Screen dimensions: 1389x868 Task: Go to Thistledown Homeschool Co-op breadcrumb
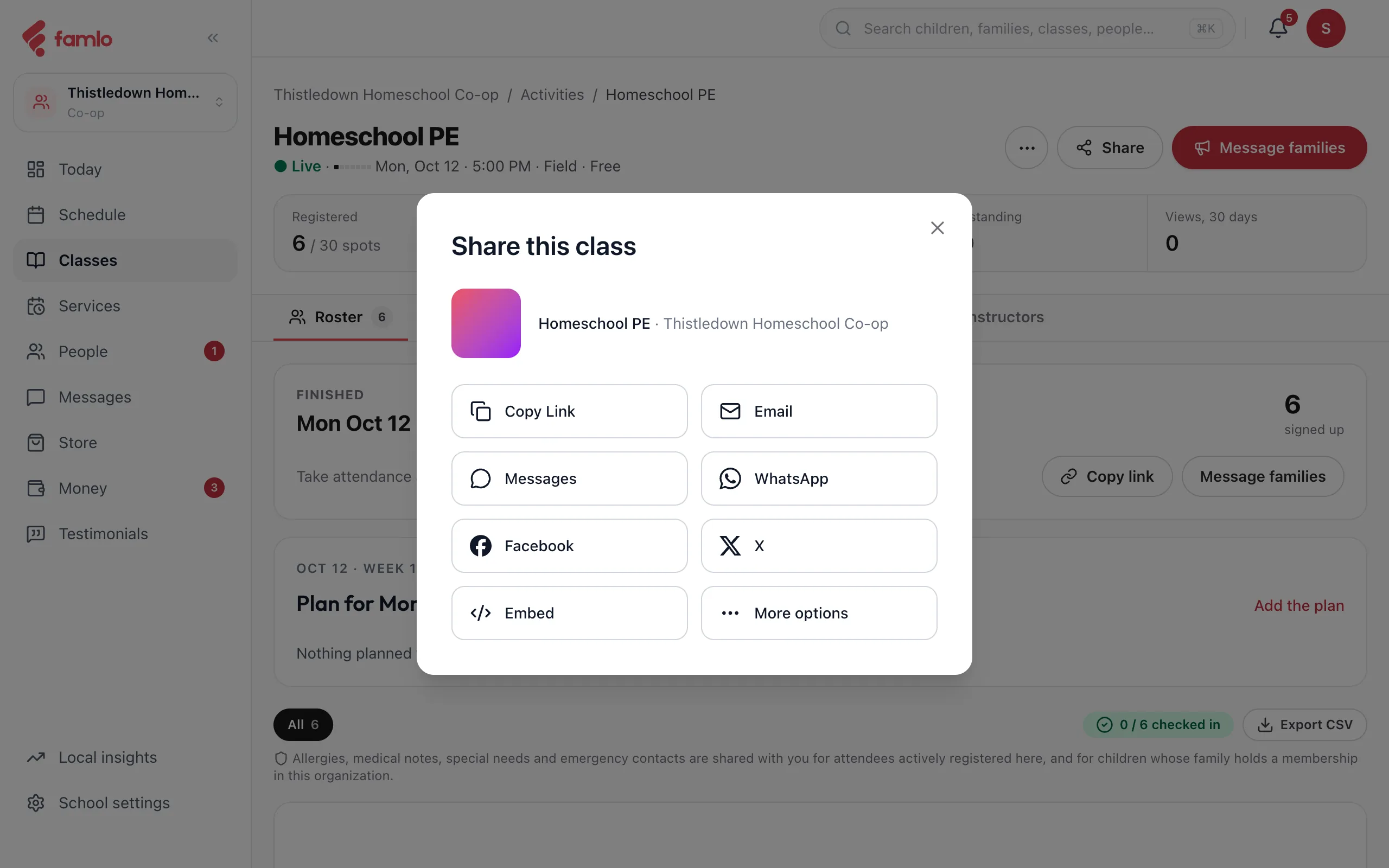(386, 95)
